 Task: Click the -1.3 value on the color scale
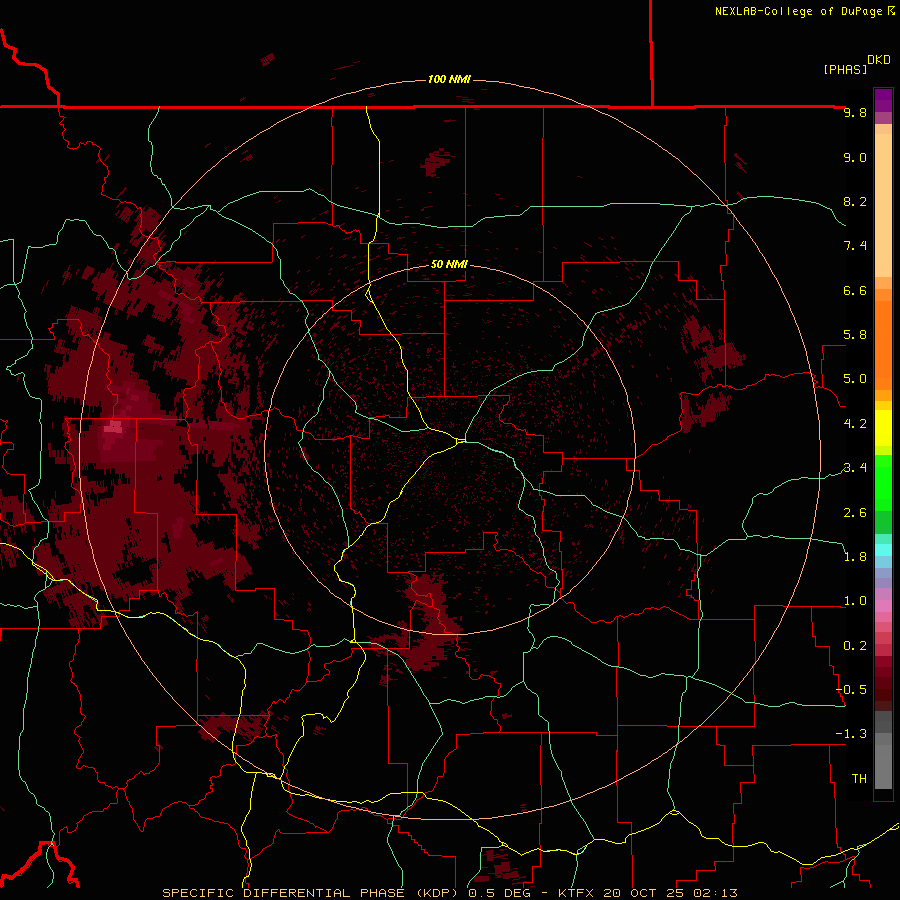click(x=852, y=734)
